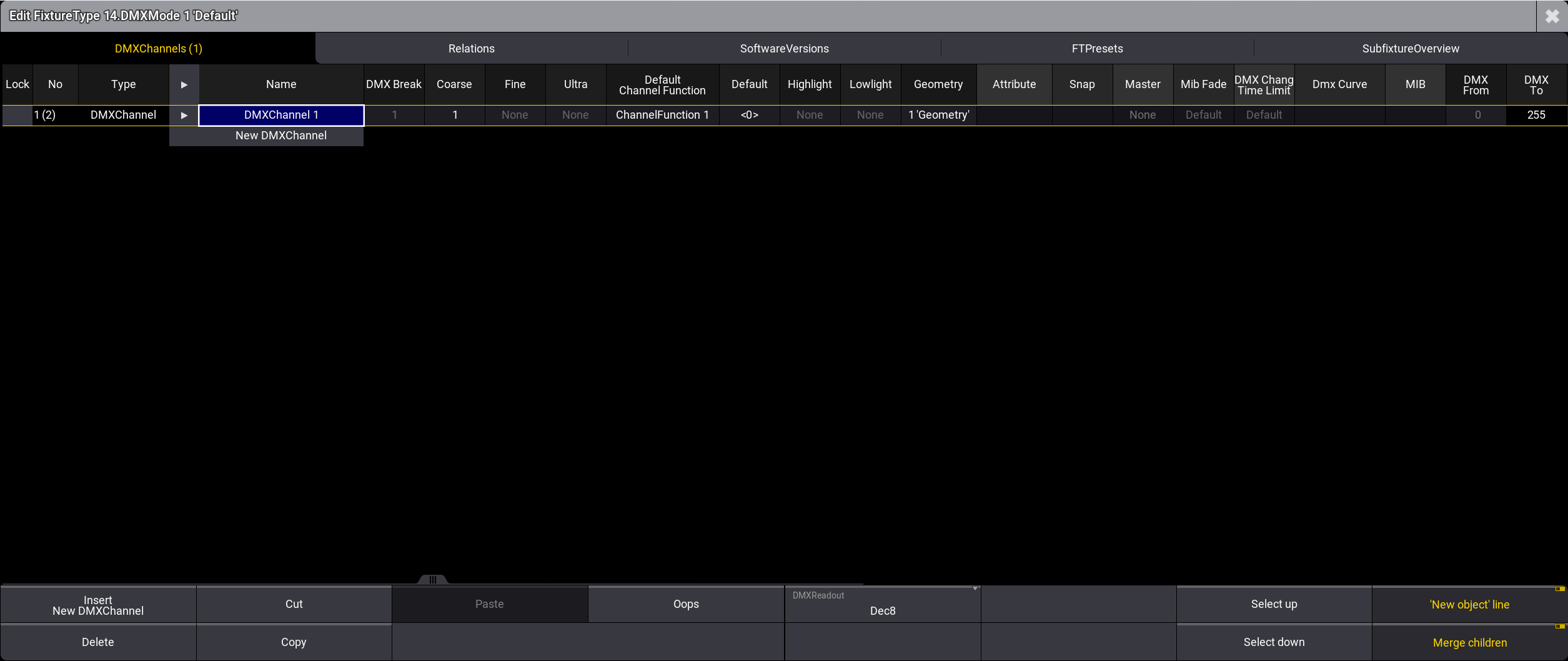This screenshot has height=661, width=1568.
Task: Expand the DMXChannel 1 row arrow
Action: pyautogui.click(x=184, y=116)
